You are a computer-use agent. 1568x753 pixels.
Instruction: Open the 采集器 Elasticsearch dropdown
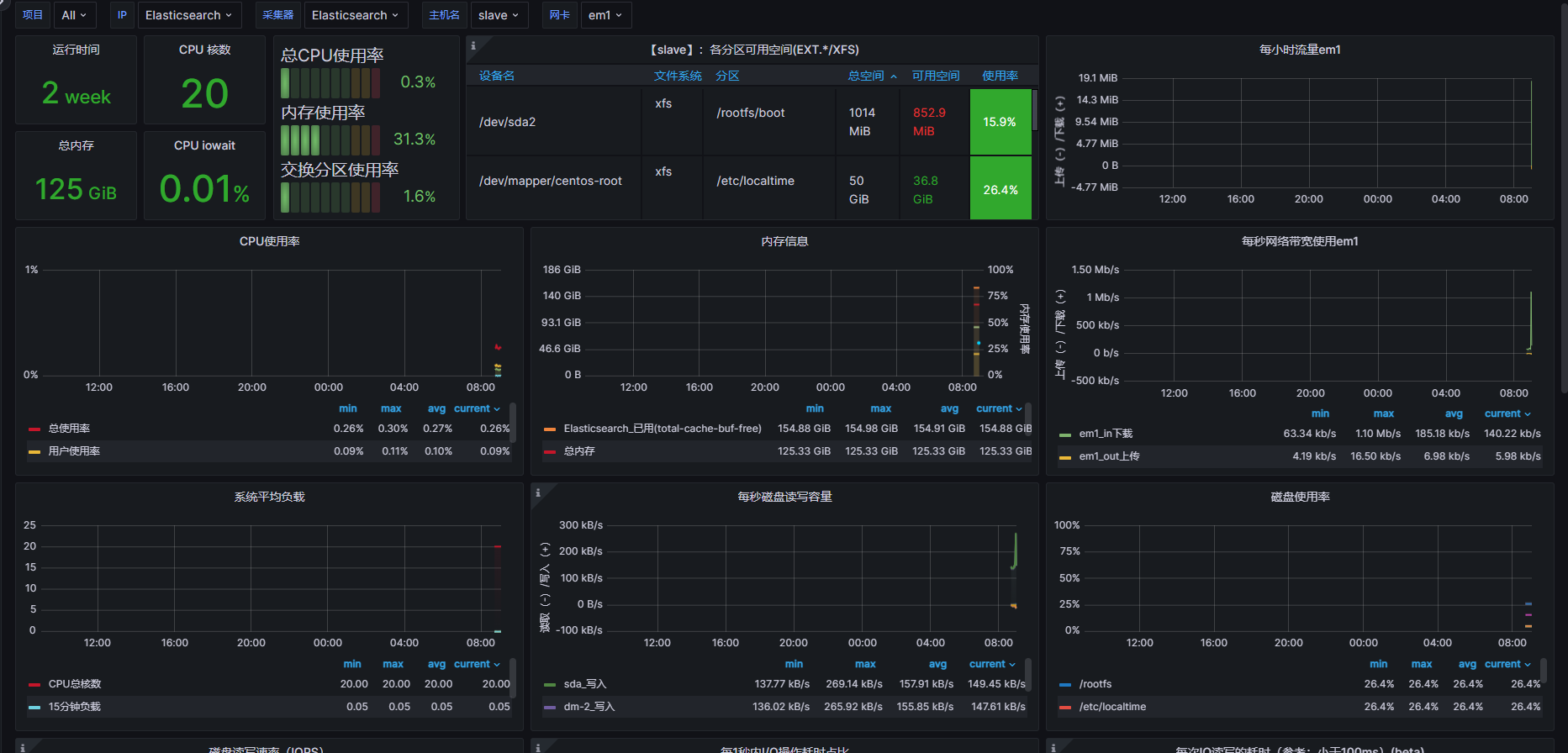coord(355,15)
